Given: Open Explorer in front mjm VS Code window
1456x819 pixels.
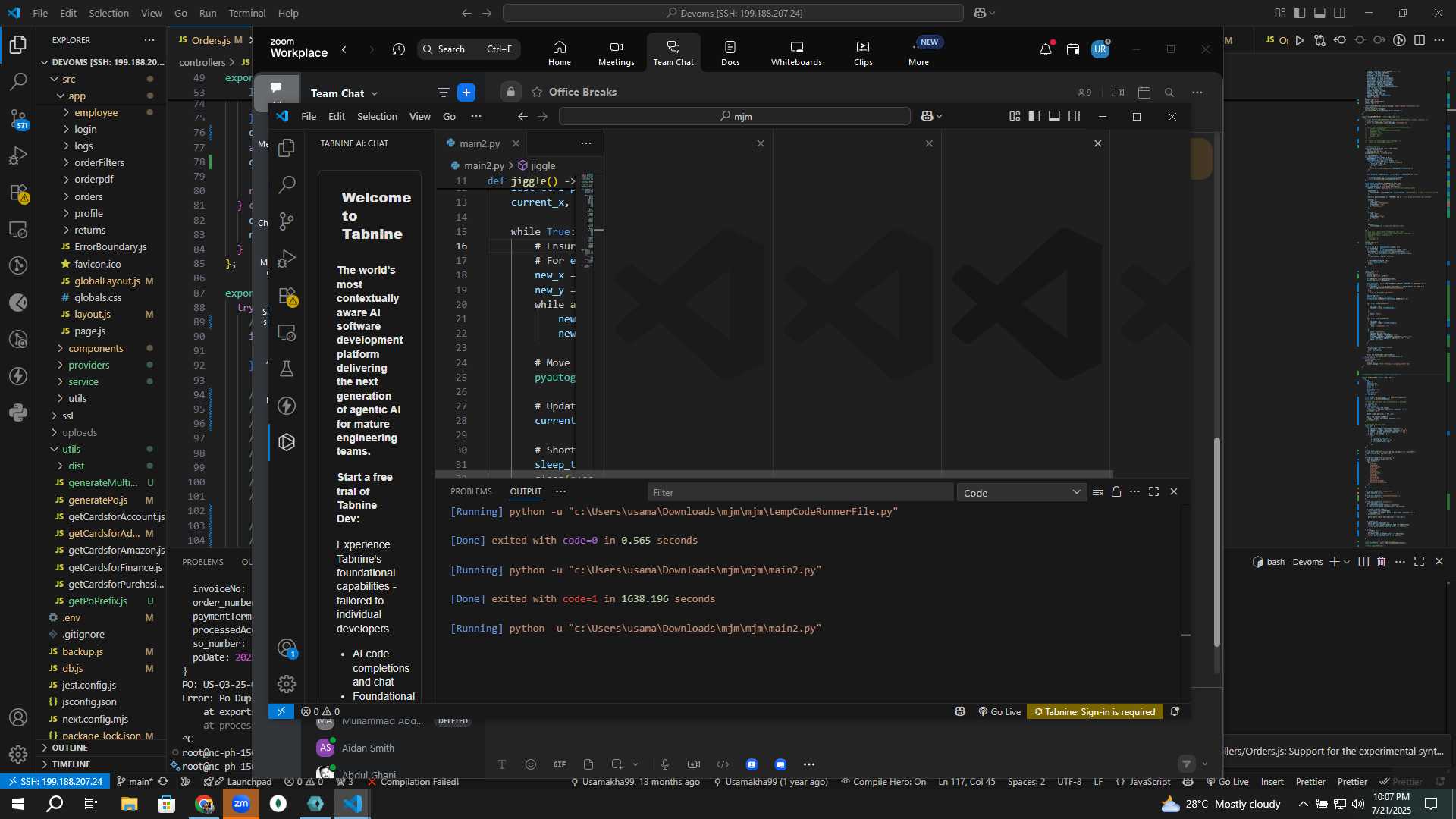Looking at the screenshot, I should 287,148.
